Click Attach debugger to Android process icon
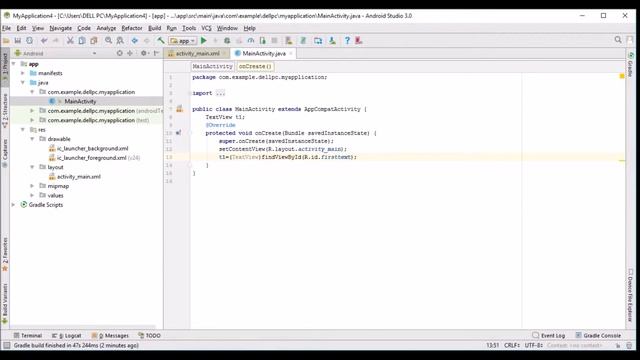 click(x=262, y=40)
